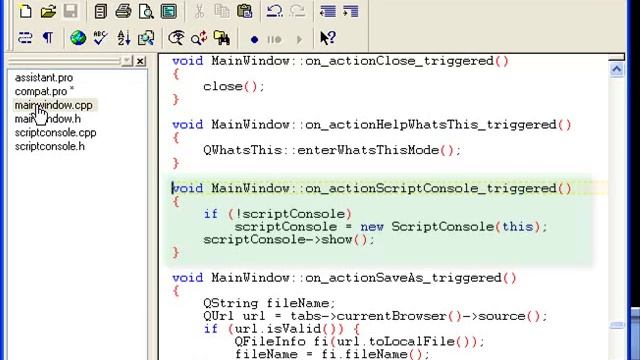Print the document with the printer icon
The width and height of the screenshot is (640, 360).
pyautogui.click(x=123, y=11)
